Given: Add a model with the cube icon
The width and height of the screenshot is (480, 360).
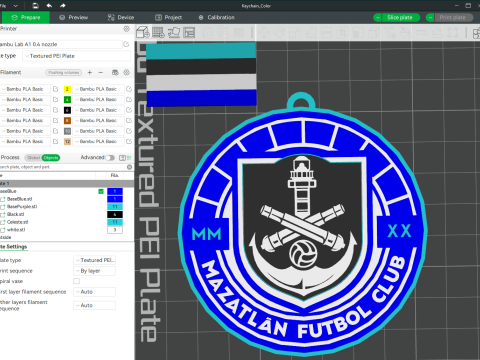Looking at the screenshot, I should pyautogui.click(x=143, y=32).
